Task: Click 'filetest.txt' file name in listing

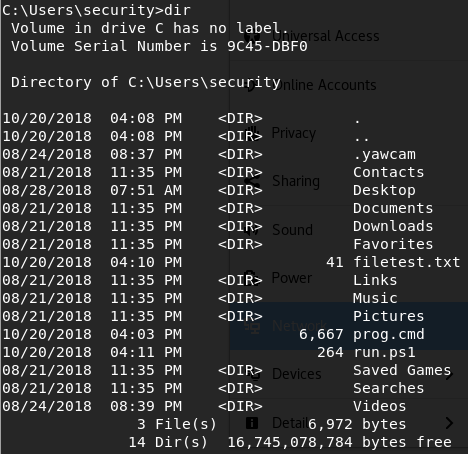Action: click(407, 262)
